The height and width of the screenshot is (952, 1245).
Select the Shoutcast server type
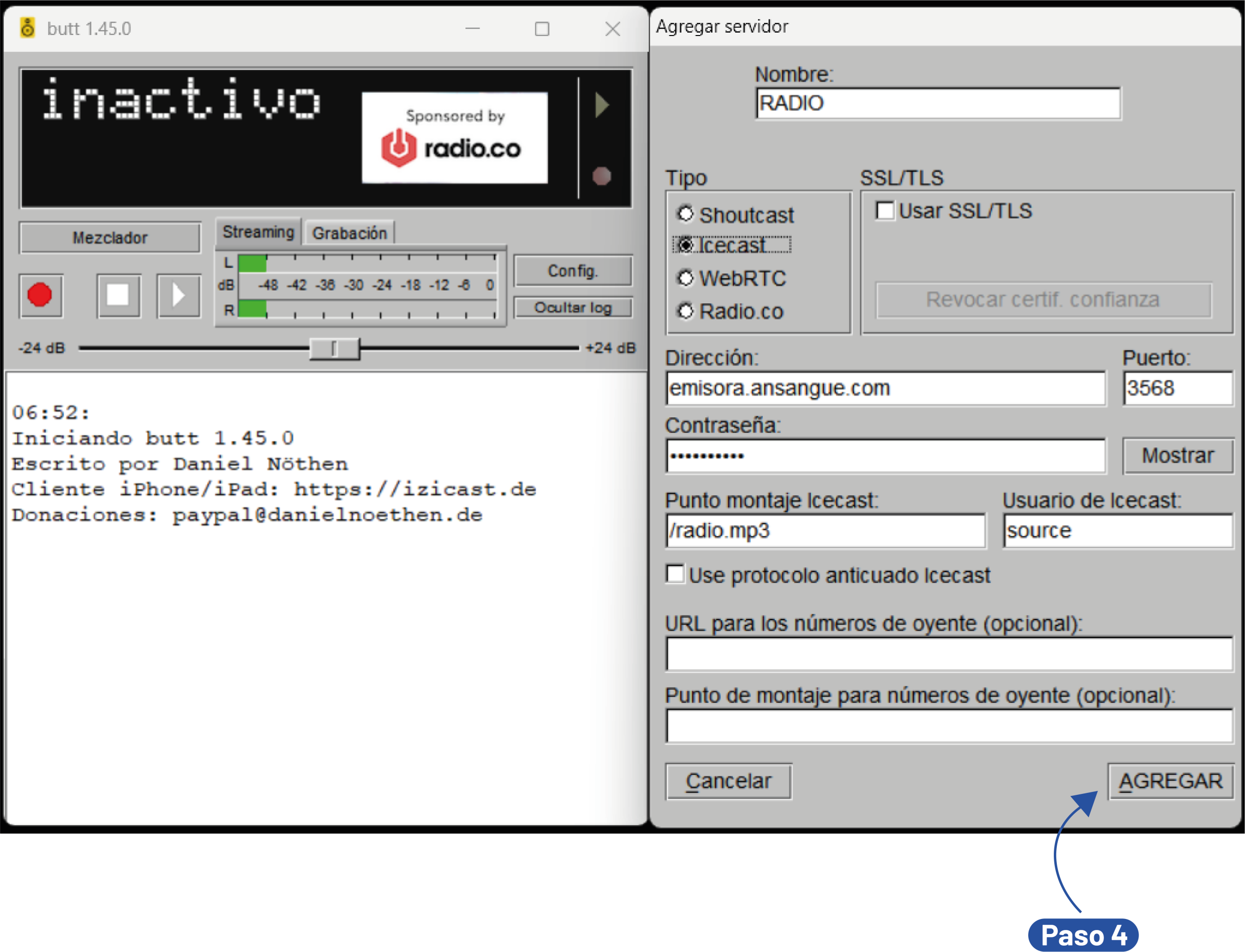(x=686, y=214)
